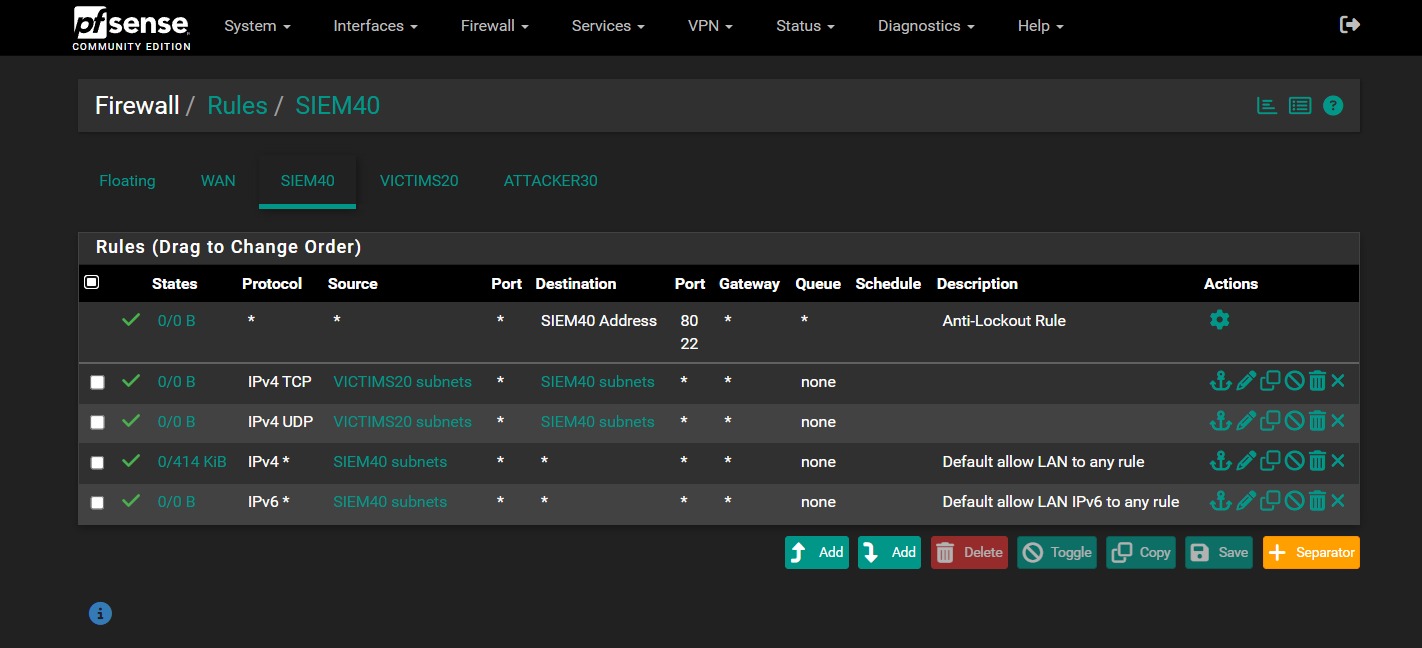Delete the IPv6 rule using its trash icon
The width and height of the screenshot is (1422, 648).
(x=1317, y=501)
